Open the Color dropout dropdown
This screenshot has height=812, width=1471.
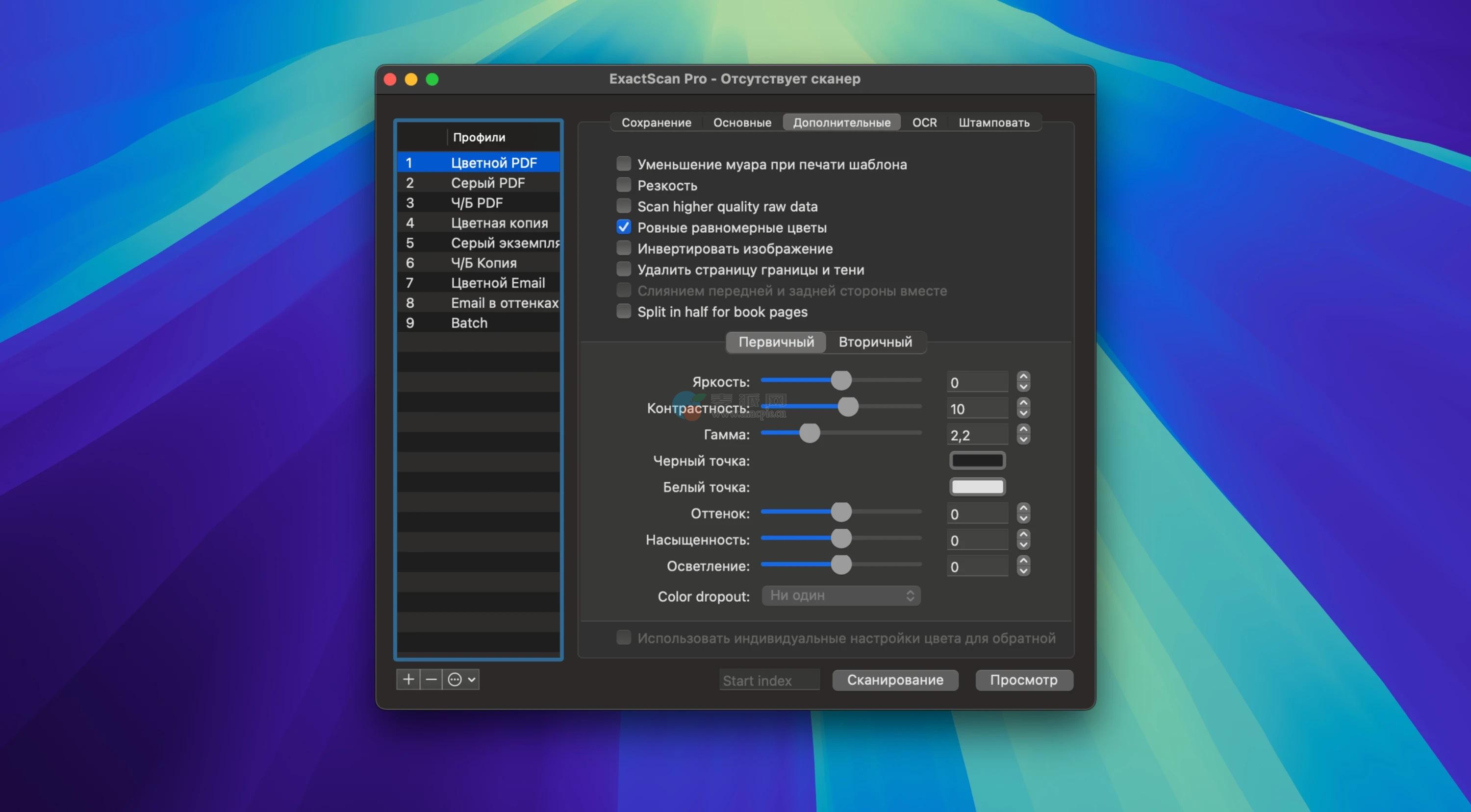coord(840,595)
